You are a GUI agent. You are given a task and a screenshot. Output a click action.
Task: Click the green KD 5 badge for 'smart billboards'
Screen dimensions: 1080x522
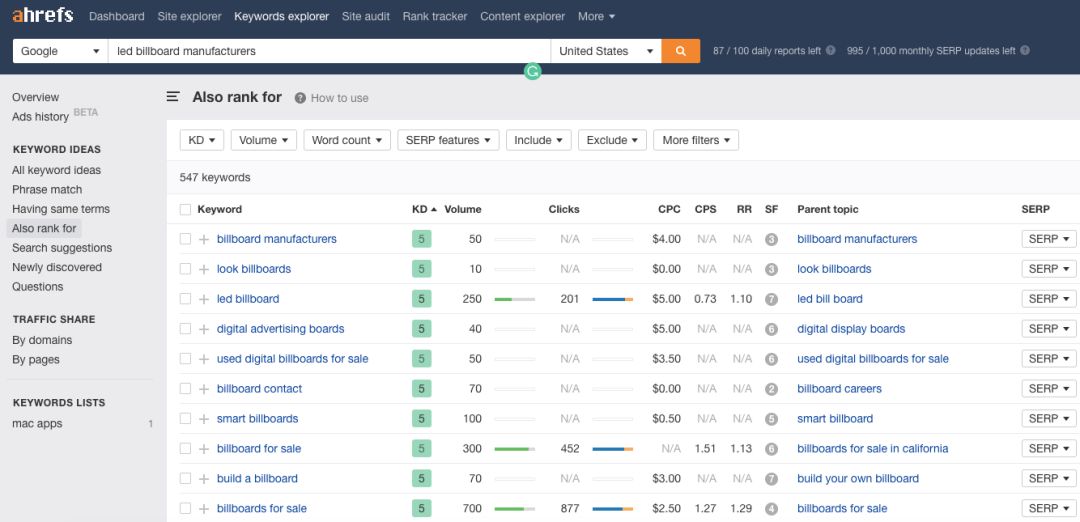click(x=421, y=419)
